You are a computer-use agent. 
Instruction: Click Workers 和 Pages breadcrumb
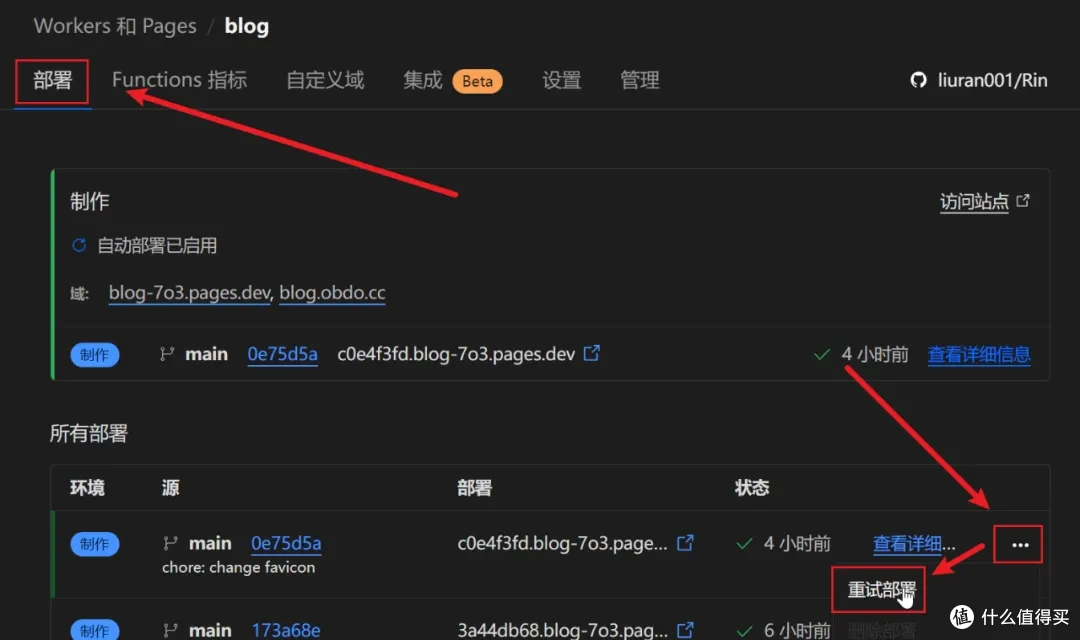pos(115,26)
